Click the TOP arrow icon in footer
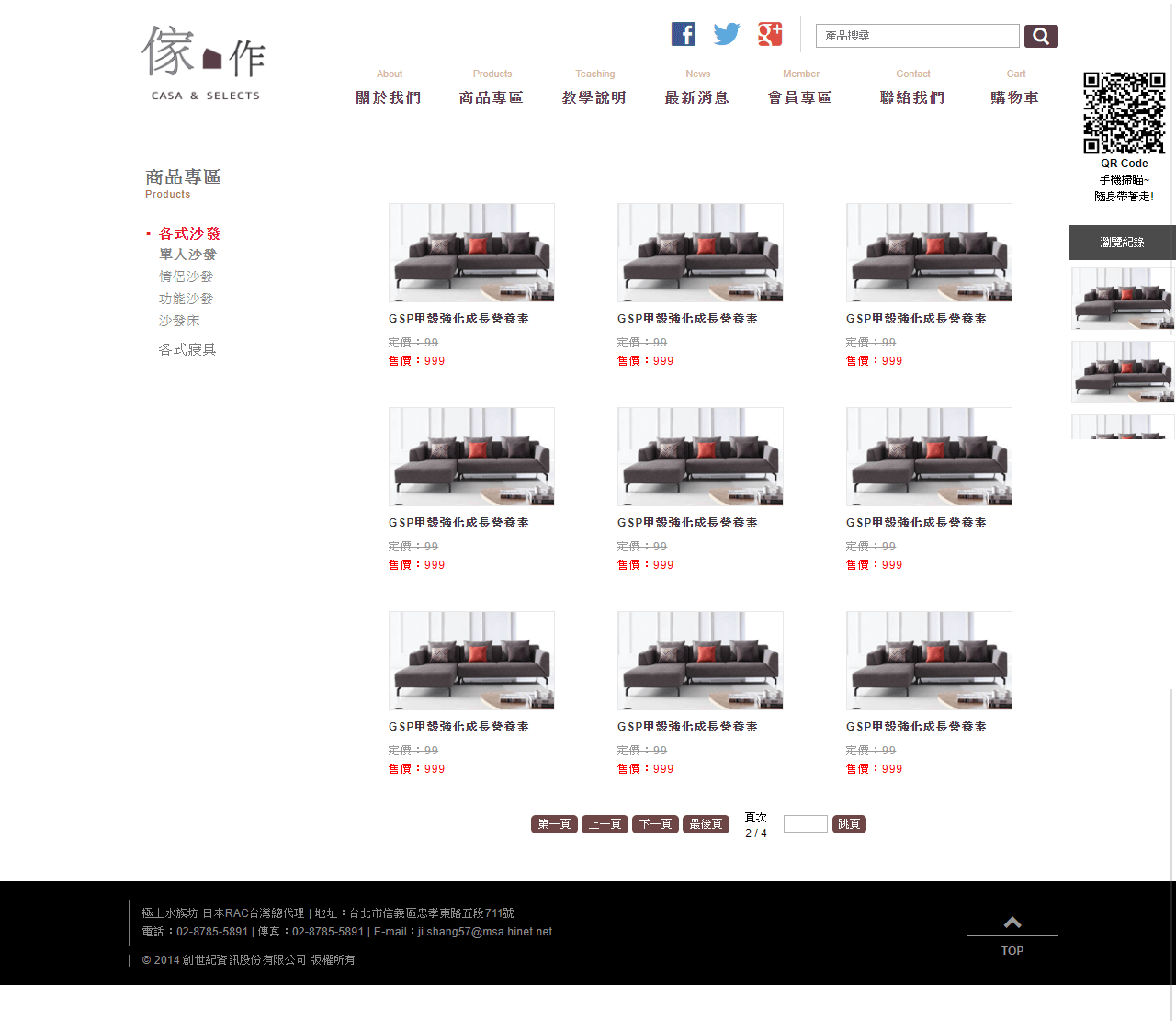1176x1031 pixels. (x=1012, y=923)
